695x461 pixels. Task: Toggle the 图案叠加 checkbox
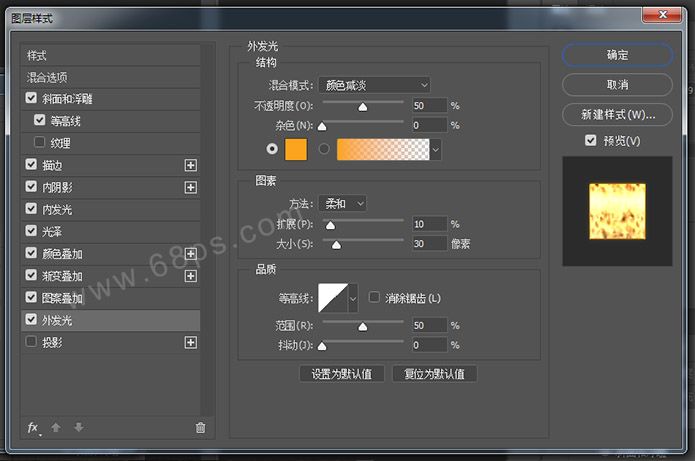point(31,297)
